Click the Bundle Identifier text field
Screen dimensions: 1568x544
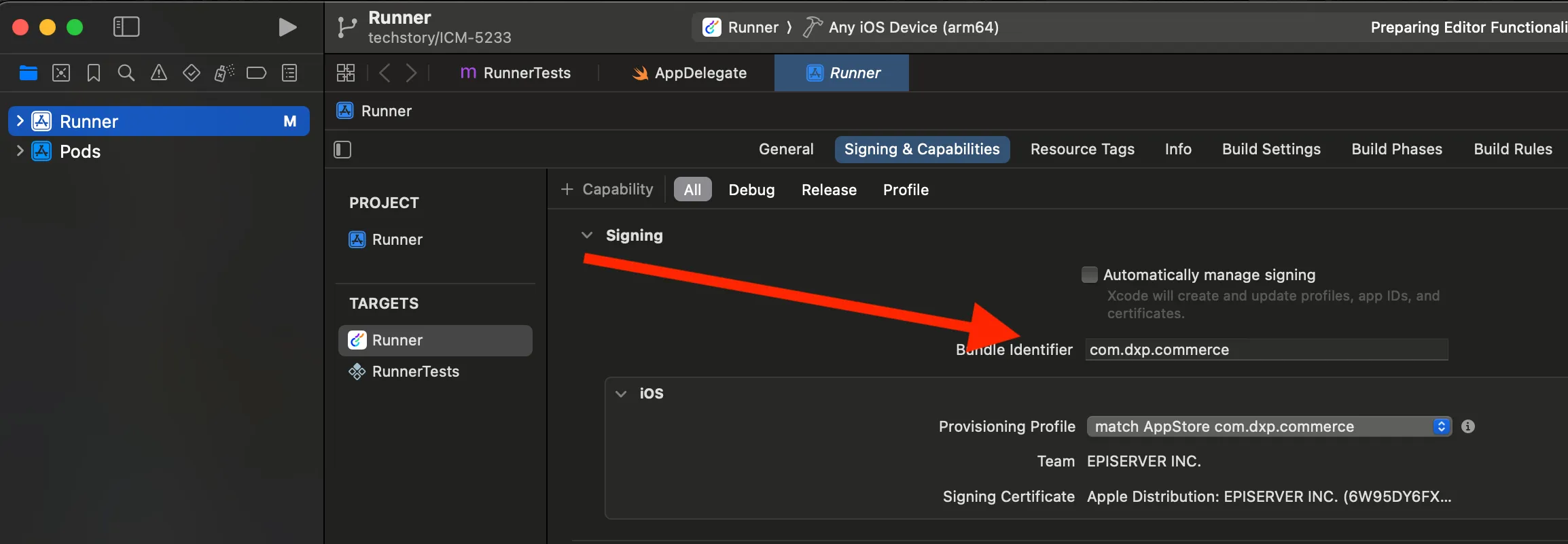click(x=1266, y=350)
